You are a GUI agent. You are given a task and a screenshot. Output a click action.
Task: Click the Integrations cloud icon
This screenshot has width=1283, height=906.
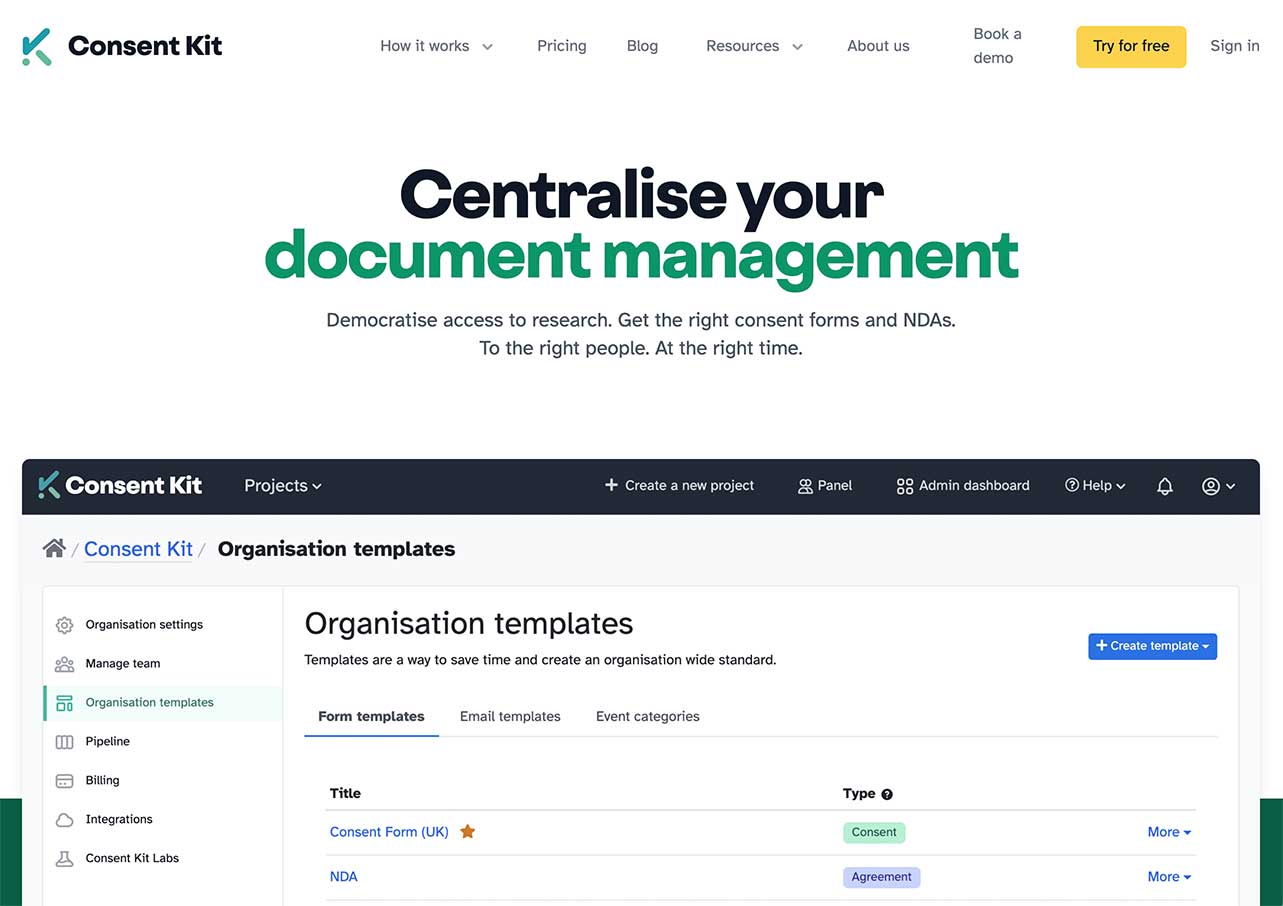tap(64, 820)
